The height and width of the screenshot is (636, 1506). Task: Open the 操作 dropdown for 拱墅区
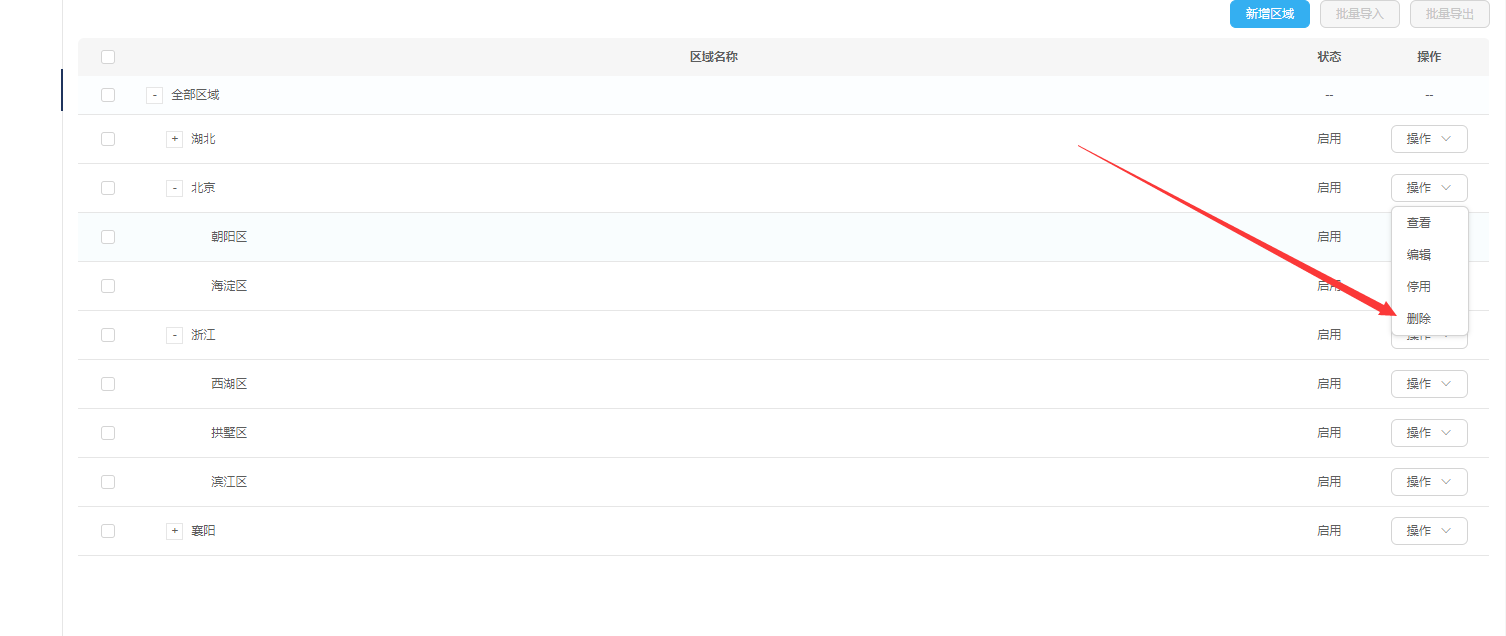click(1428, 433)
